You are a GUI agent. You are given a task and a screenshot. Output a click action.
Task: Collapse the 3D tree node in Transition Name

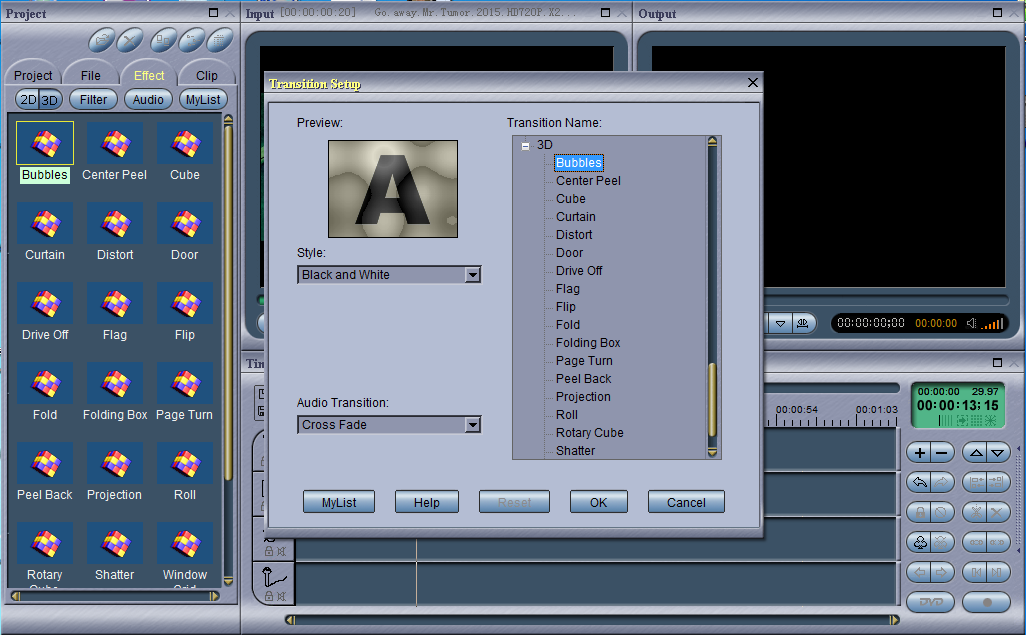pyautogui.click(x=525, y=146)
